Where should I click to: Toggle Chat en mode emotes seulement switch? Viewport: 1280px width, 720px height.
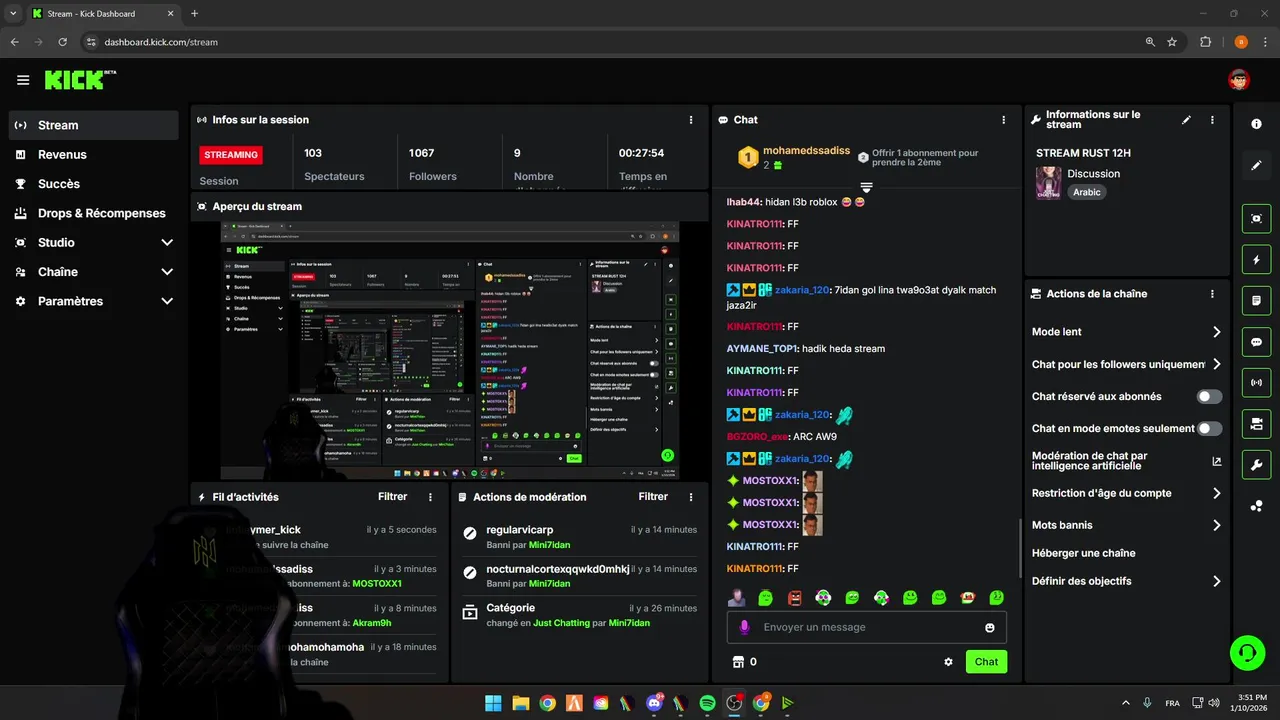coord(1210,429)
